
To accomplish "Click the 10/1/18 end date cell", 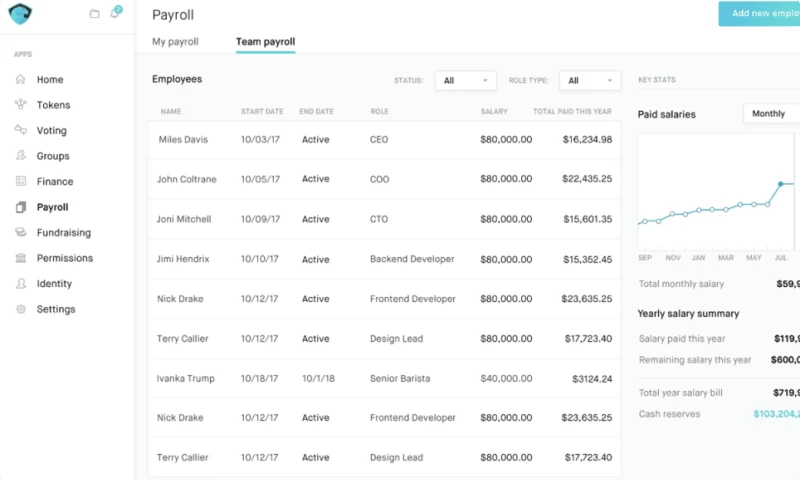I will point(318,378).
